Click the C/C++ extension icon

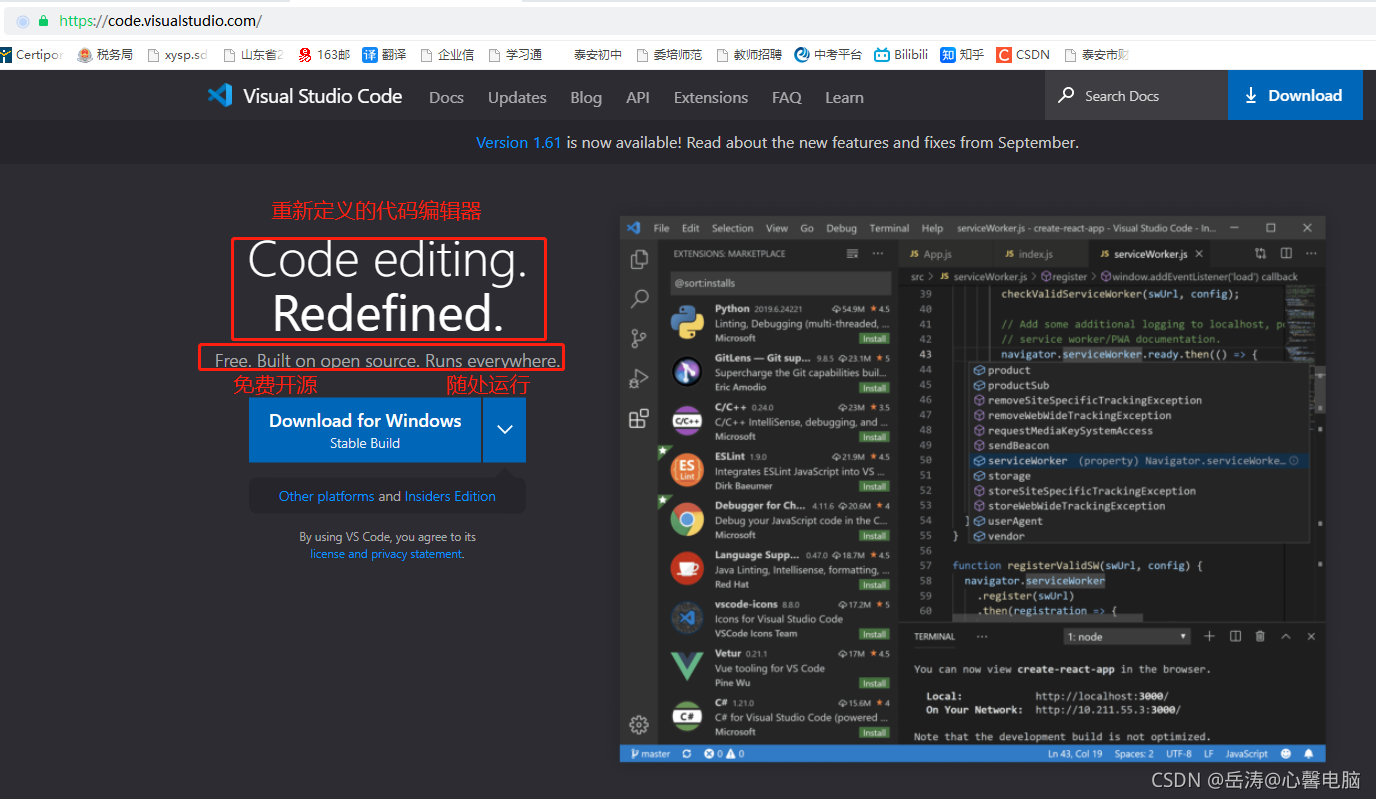[687, 421]
